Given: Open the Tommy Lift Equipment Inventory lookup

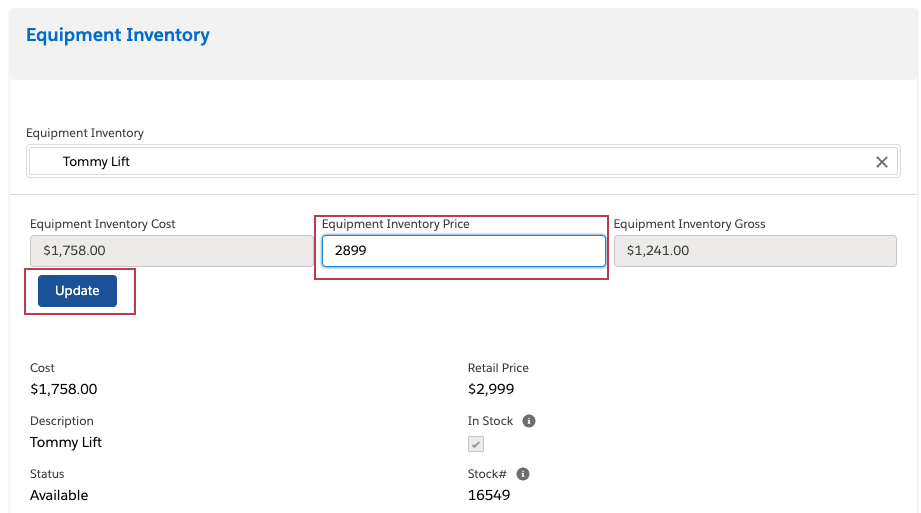Looking at the screenshot, I should [463, 161].
